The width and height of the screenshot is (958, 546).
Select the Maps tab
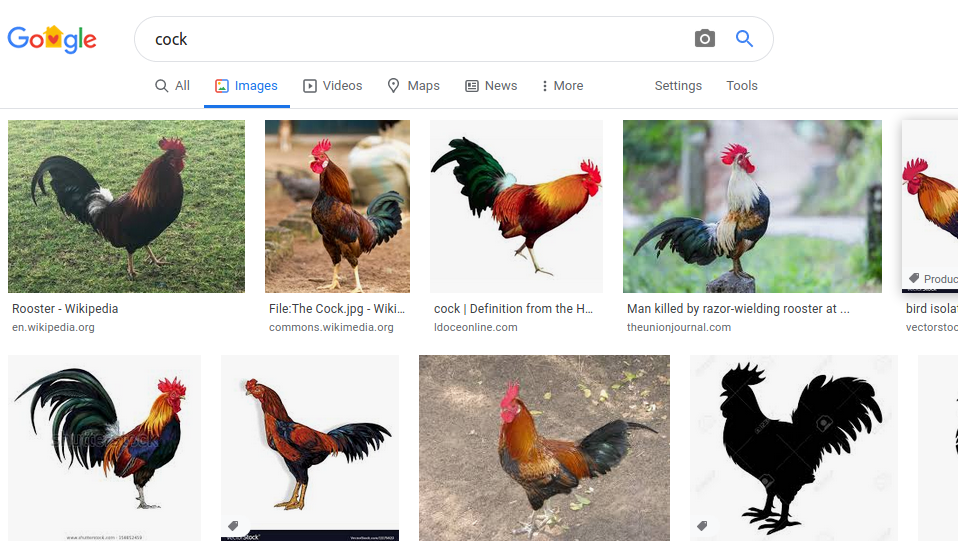(413, 86)
